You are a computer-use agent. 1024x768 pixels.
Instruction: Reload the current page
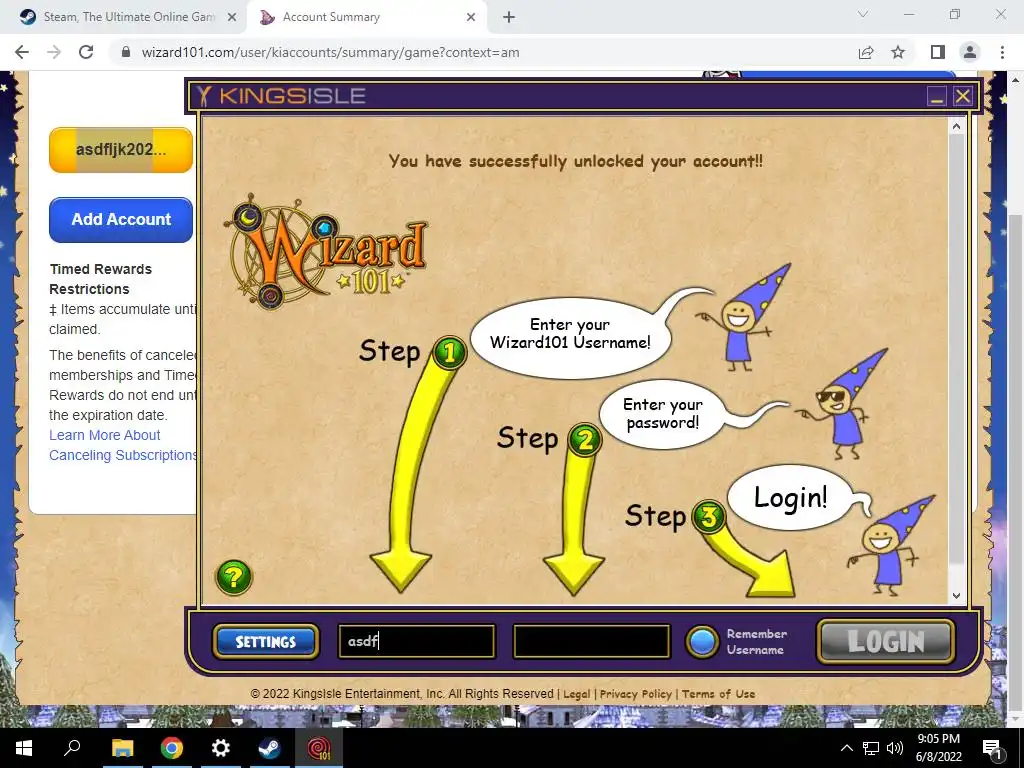tap(86, 52)
